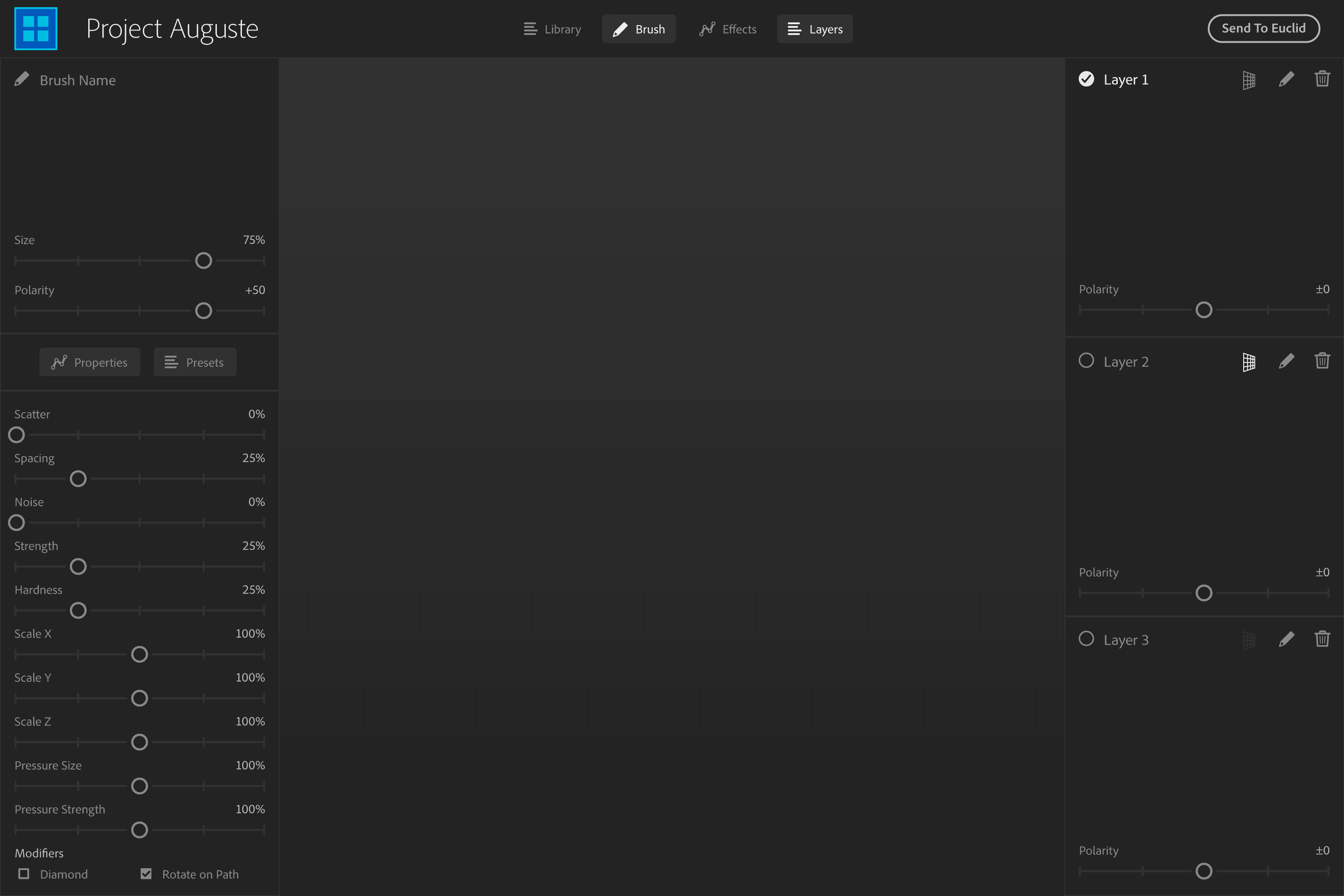Image resolution: width=1344 pixels, height=896 pixels.
Task: Click the Size slider handle
Action: [x=203, y=261]
